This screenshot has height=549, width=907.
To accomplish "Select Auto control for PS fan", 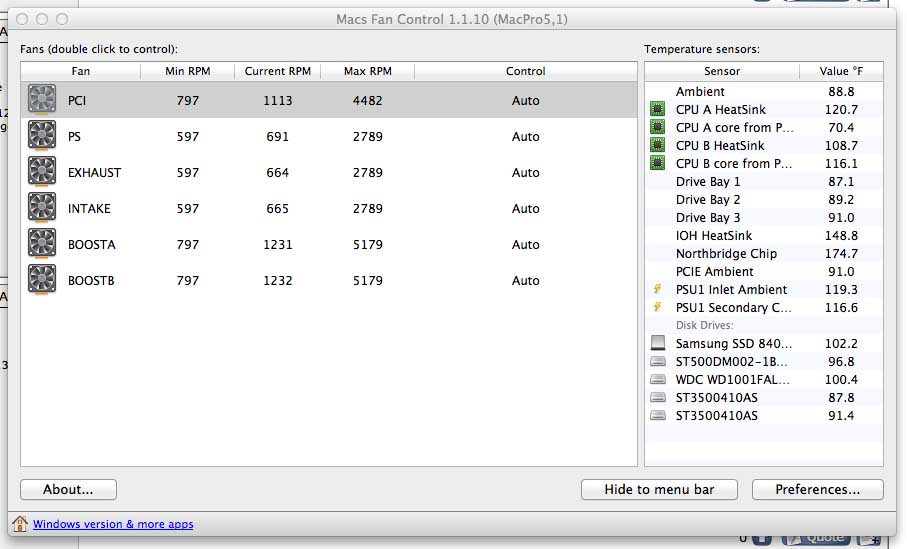I will (525, 137).
